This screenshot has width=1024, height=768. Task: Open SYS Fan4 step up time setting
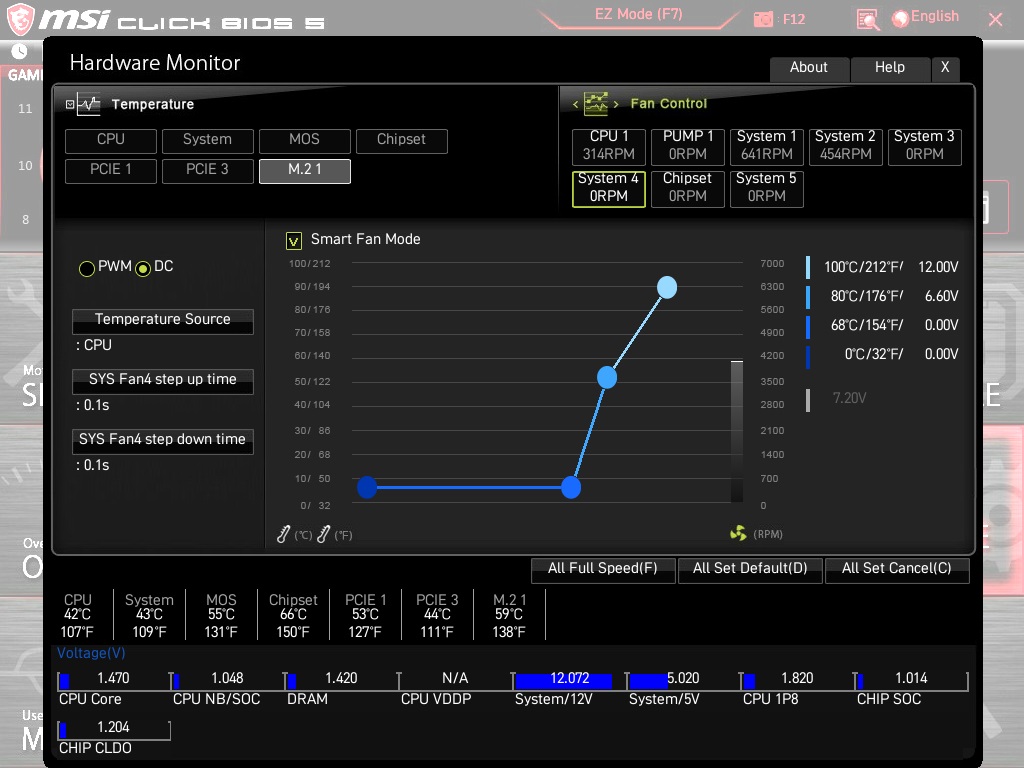pyautogui.click(x=163, y=381)
